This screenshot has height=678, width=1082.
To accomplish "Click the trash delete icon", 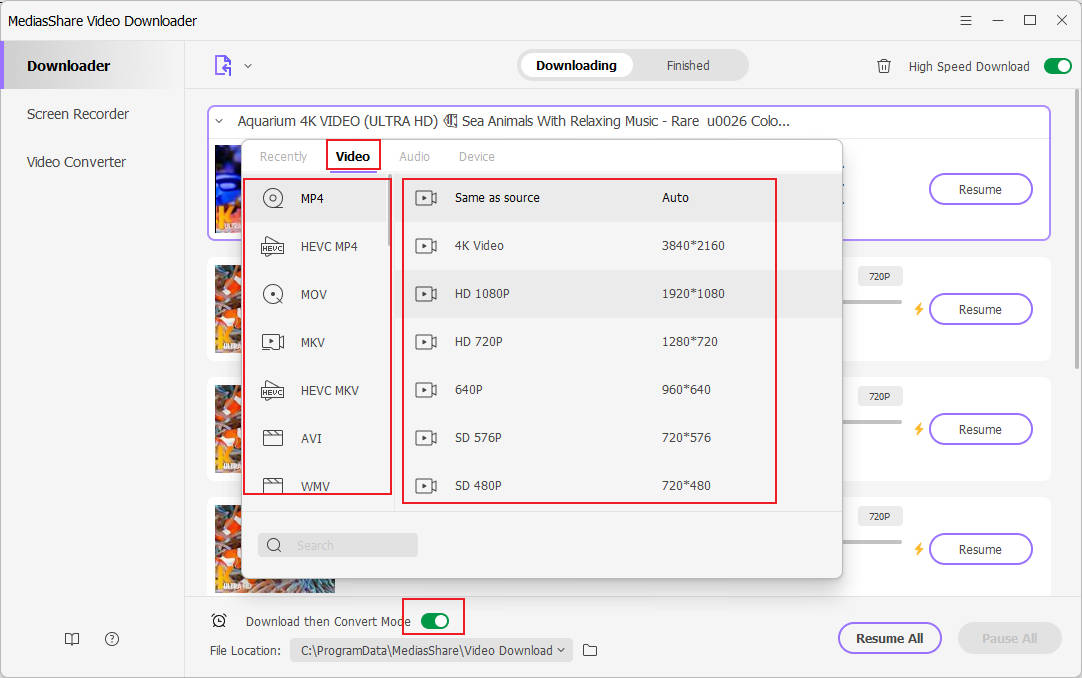I will click(x=884, y=66).
